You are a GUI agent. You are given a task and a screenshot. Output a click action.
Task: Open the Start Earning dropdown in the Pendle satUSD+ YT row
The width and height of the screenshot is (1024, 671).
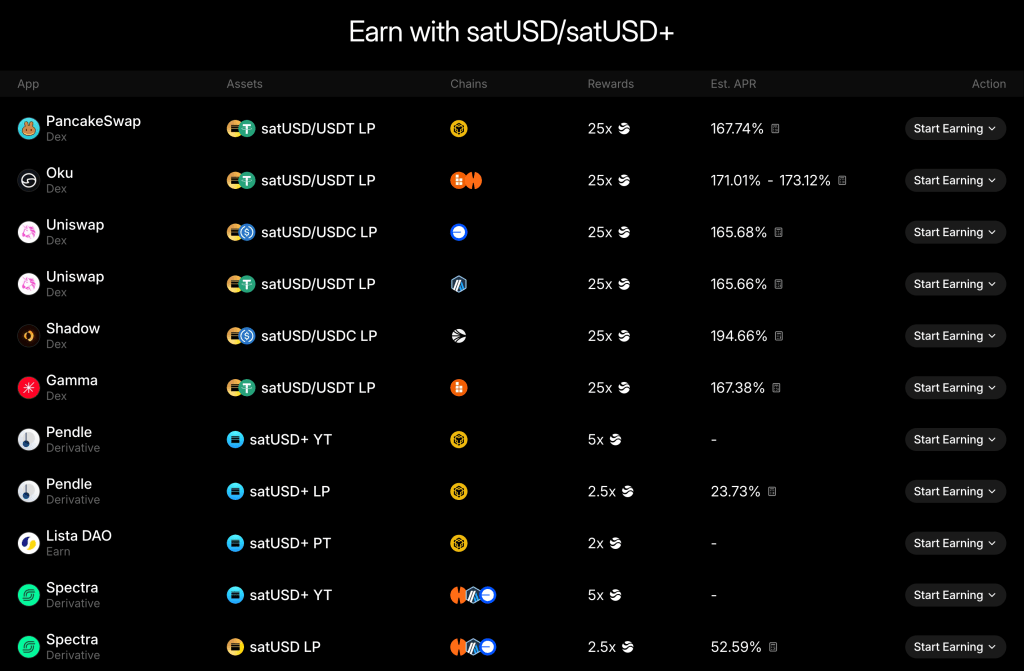(x=955, y=439)
